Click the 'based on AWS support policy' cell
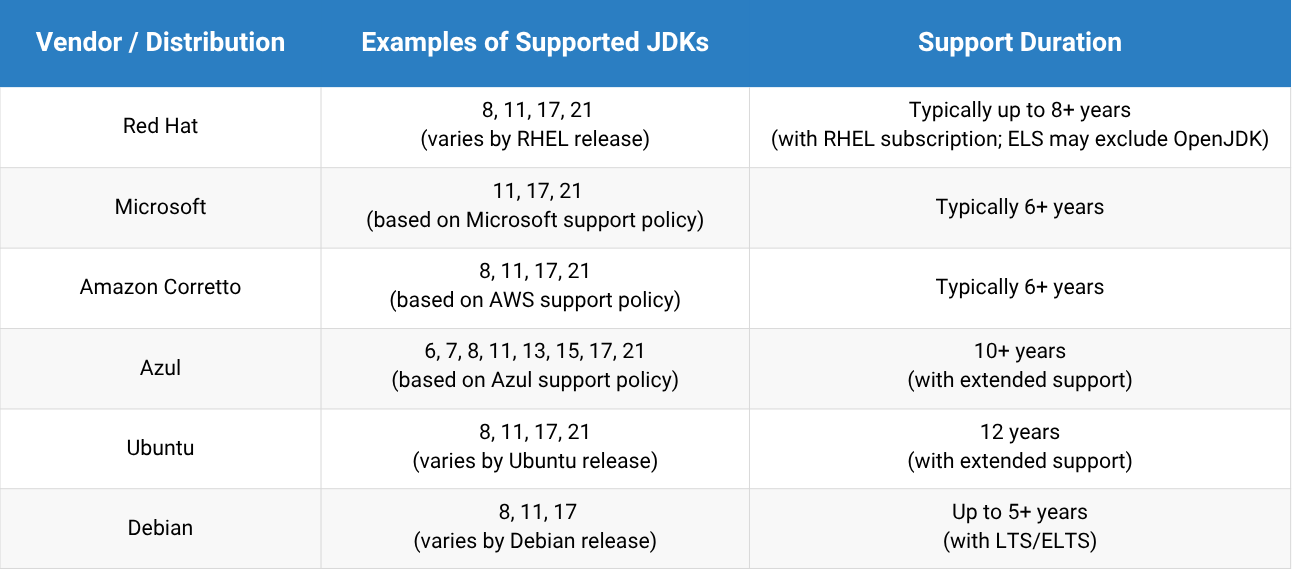The image size is (1292, 571). (535, 287)
